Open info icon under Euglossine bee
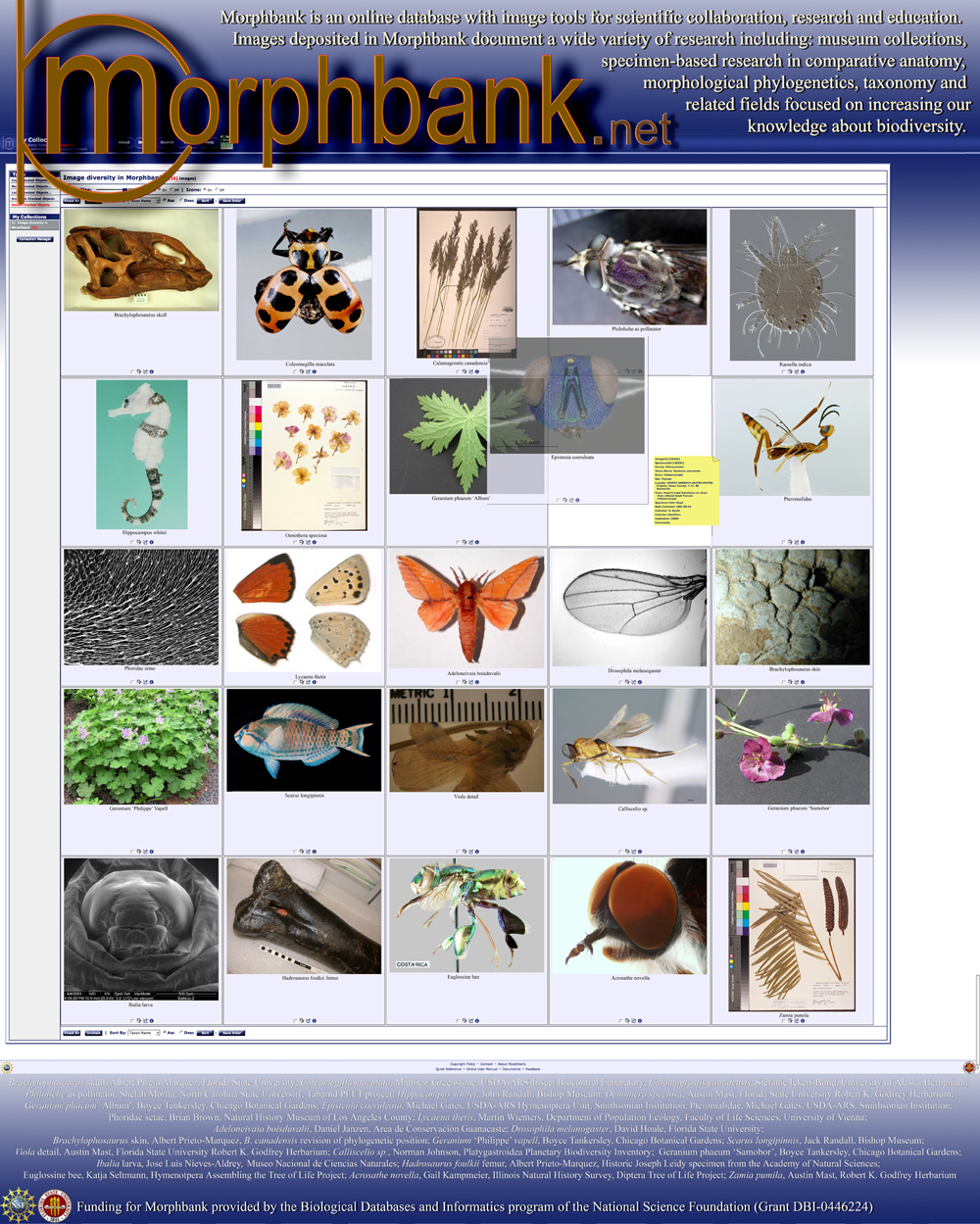This screenshot has height=1224, width=980. (x=477, y=1020)
